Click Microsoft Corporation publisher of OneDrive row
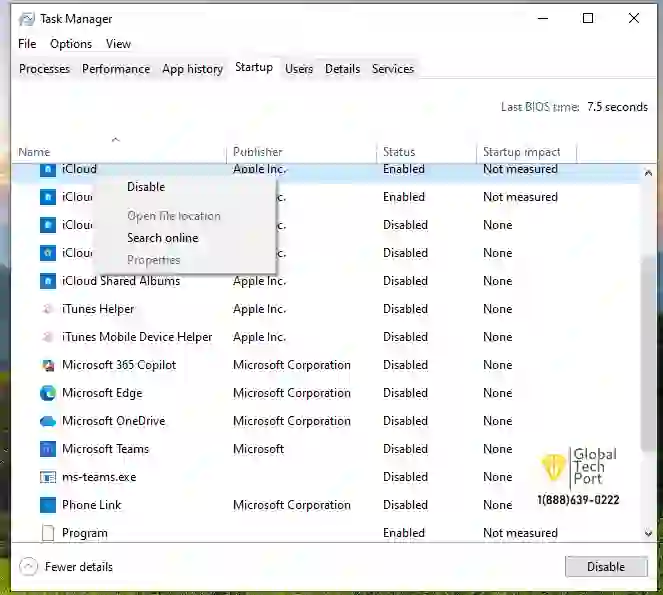Viewport: 663px width, 595px height. (x=292, y=421)
